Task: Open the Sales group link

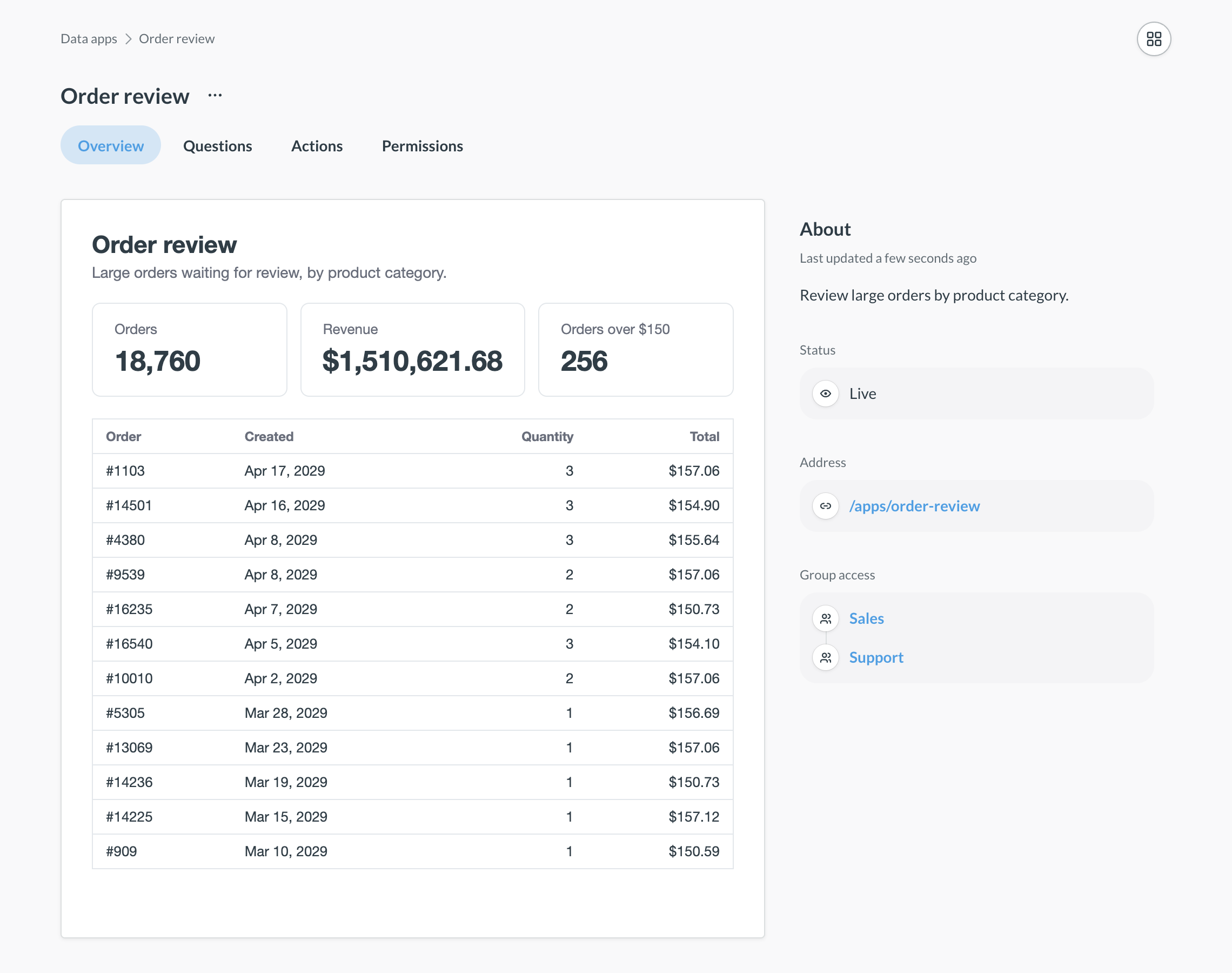Action: point(866,618)
